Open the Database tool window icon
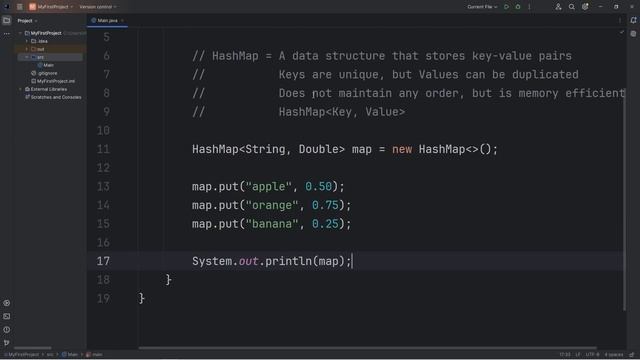 coord(633,34)
